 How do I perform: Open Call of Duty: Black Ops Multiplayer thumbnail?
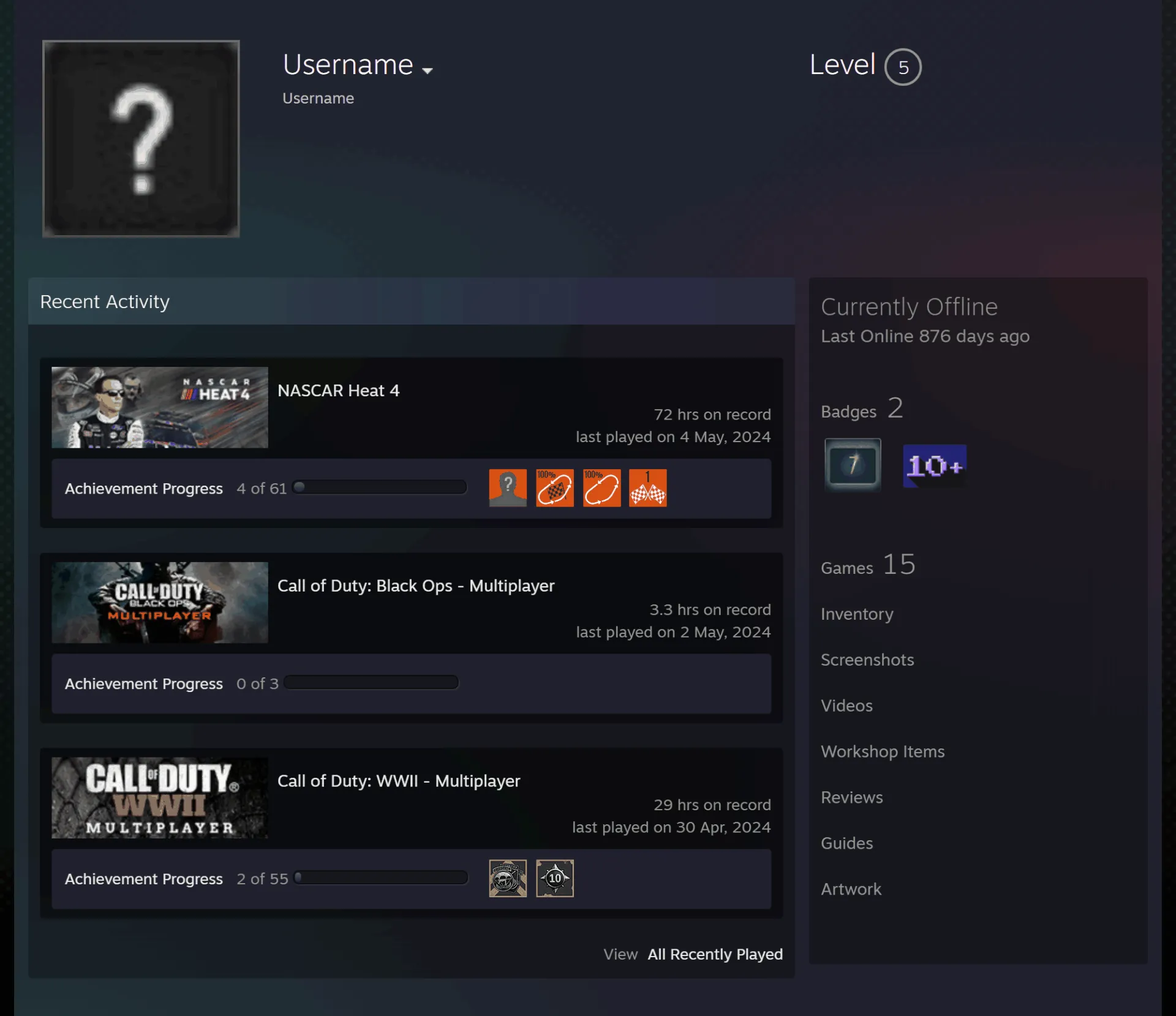point(160,603)
